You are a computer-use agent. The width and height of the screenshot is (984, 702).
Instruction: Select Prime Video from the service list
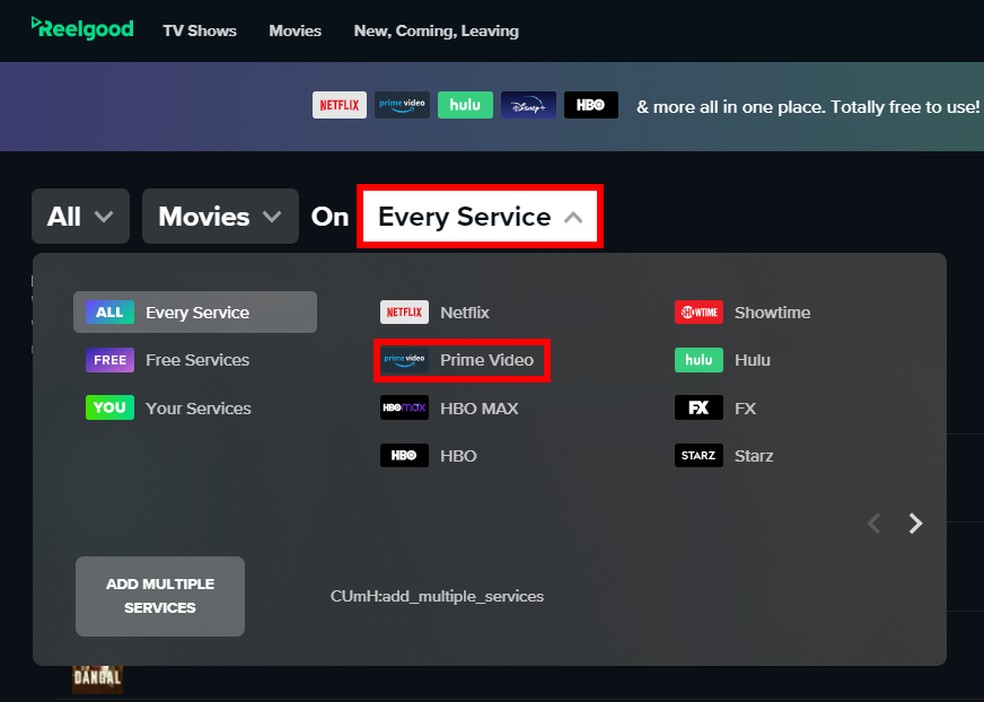462,360
